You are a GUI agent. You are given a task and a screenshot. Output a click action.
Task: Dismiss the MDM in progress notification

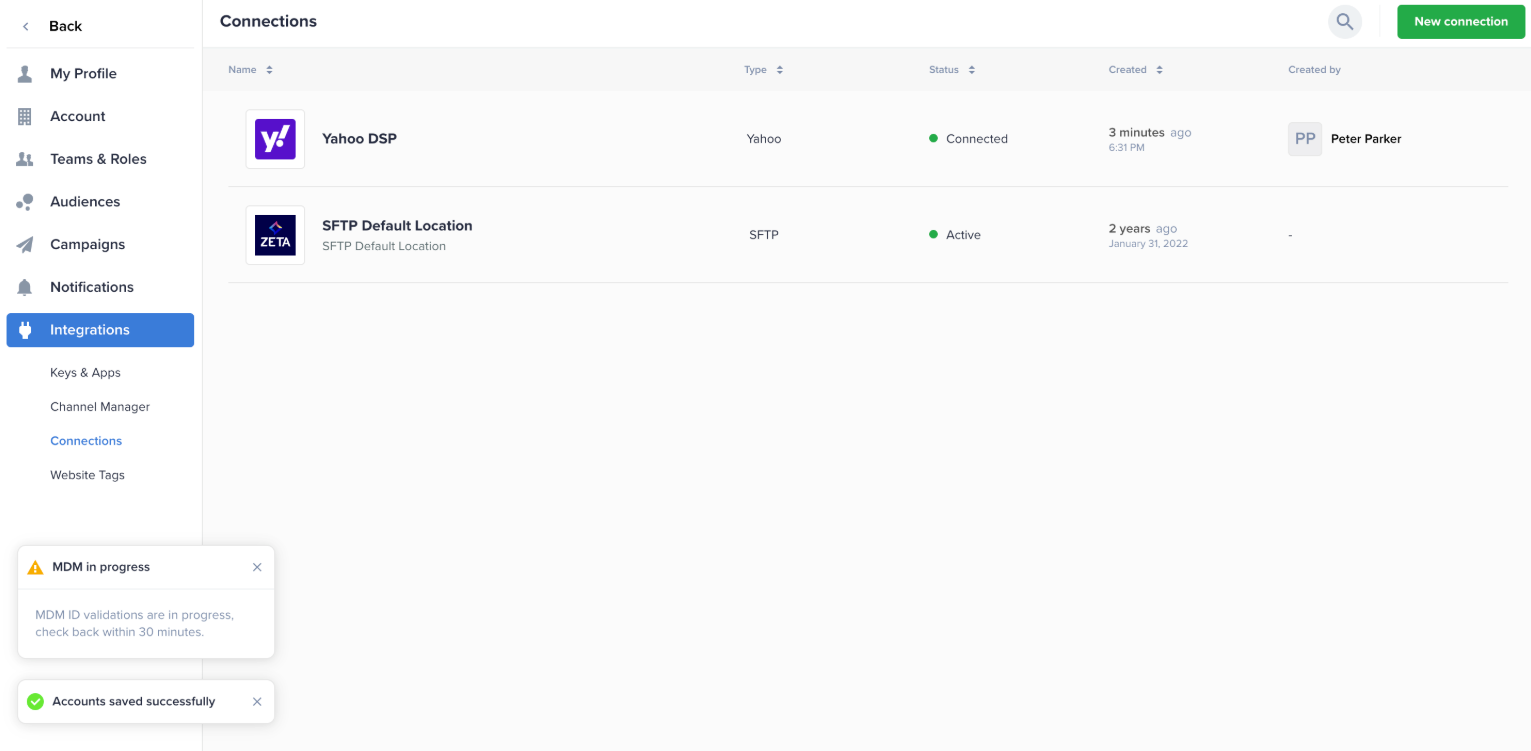click(x=257, y=567)
